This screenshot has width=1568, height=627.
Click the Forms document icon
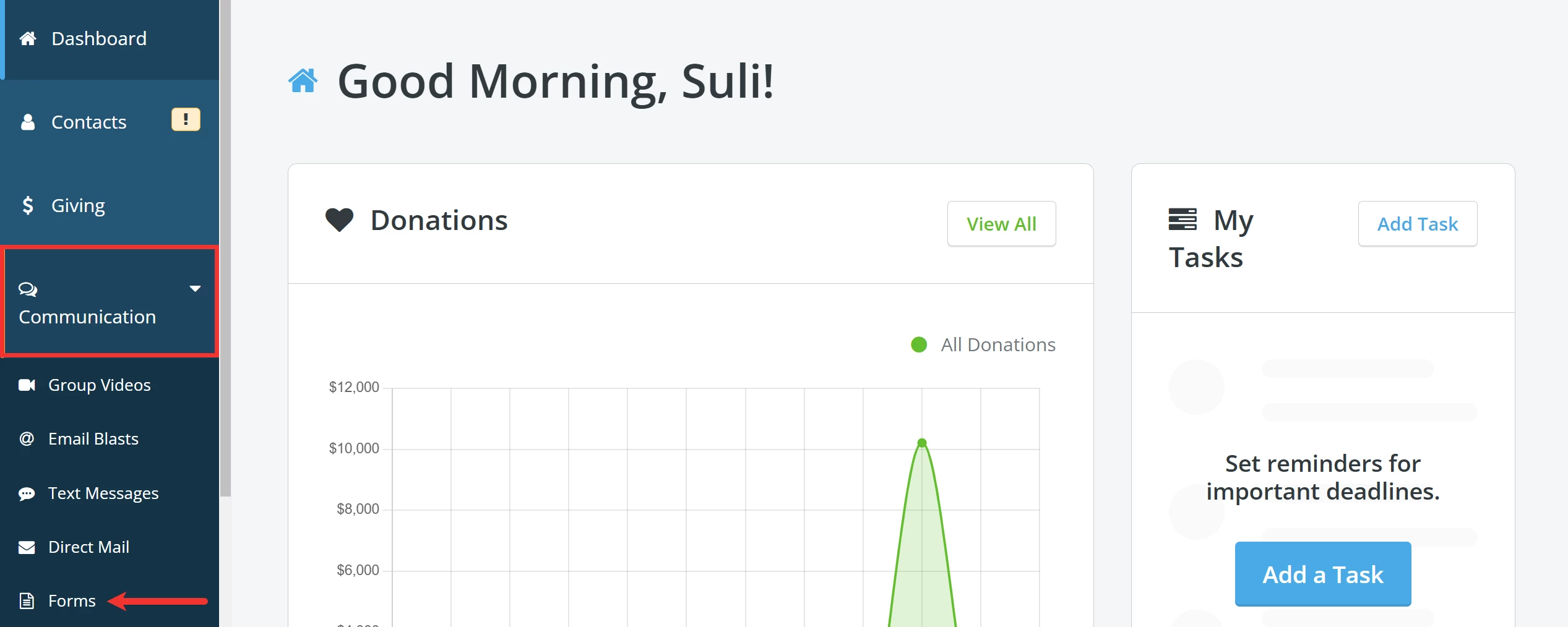(27, 601)
